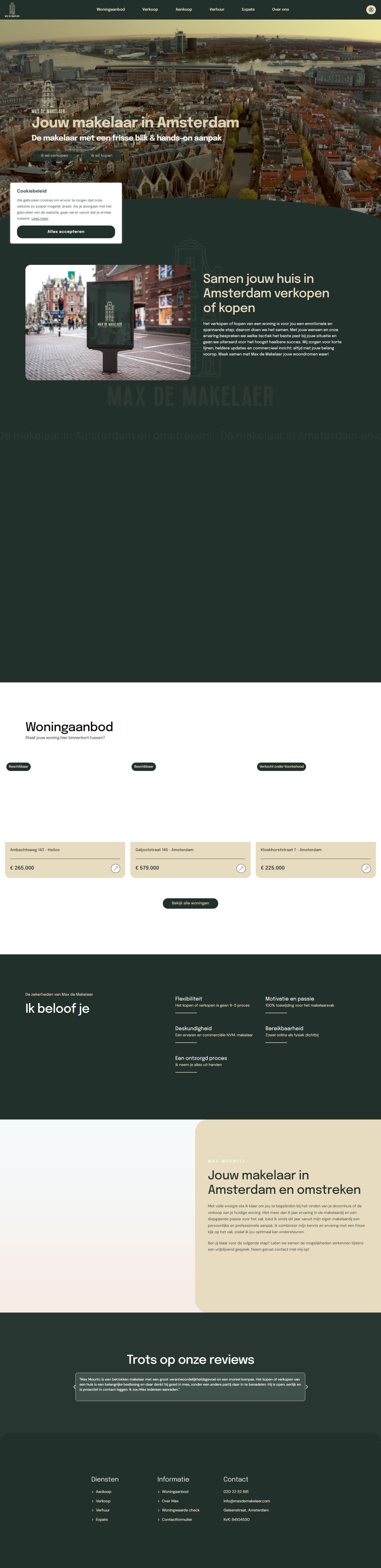Show the previous review with the left arrow
Viewport: 381px width, 1568px height.
[x=74, y=1387]
